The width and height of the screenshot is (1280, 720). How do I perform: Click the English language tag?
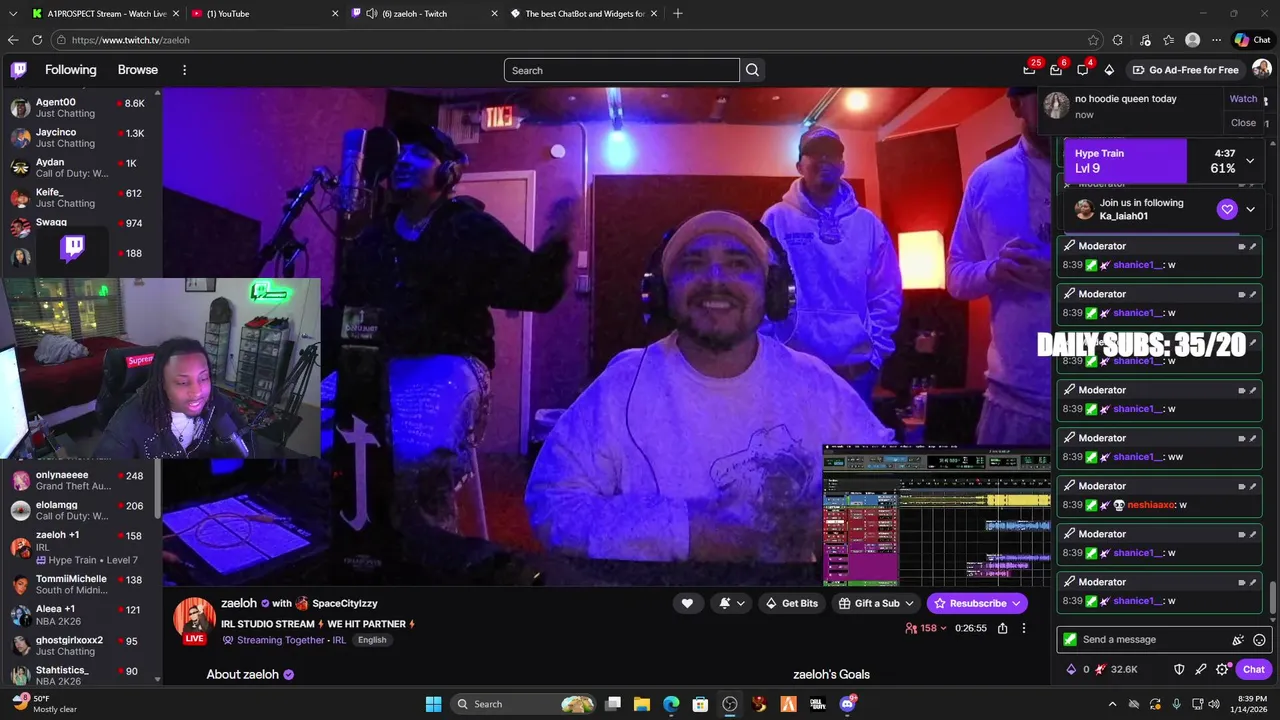372,640
